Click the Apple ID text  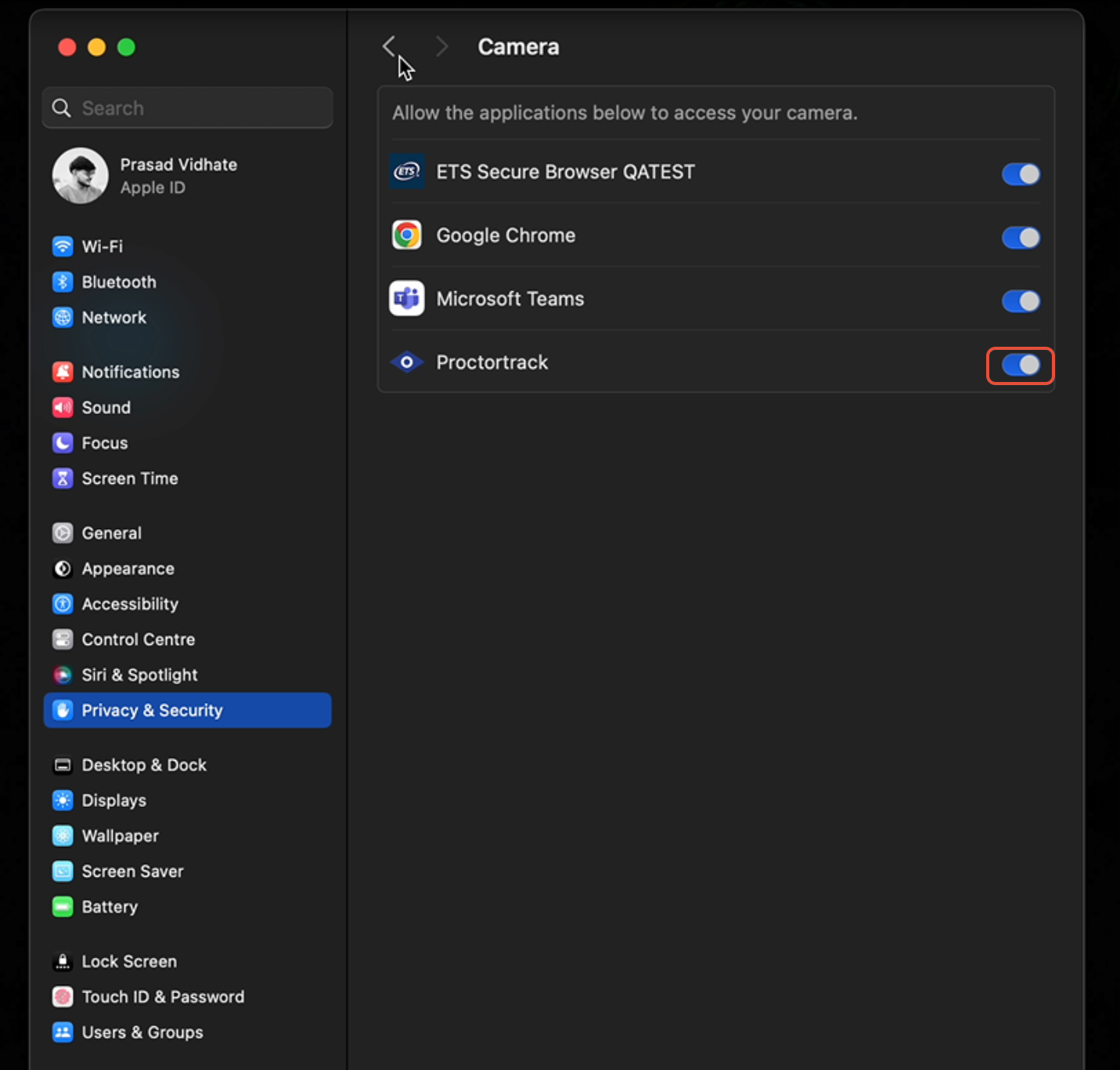pyautogui.click(x=153, y=188)
